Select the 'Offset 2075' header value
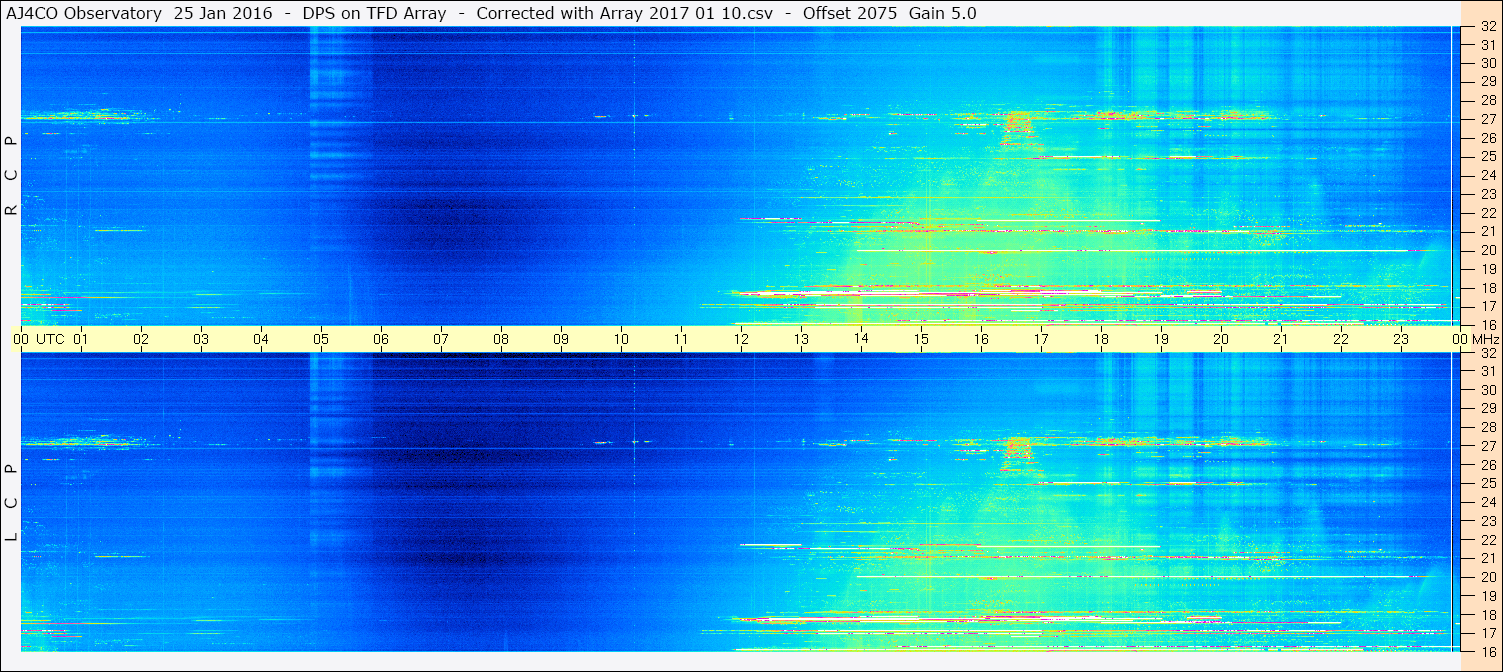The width and height of the screenshot is (1503, 672). click(850, 13)
